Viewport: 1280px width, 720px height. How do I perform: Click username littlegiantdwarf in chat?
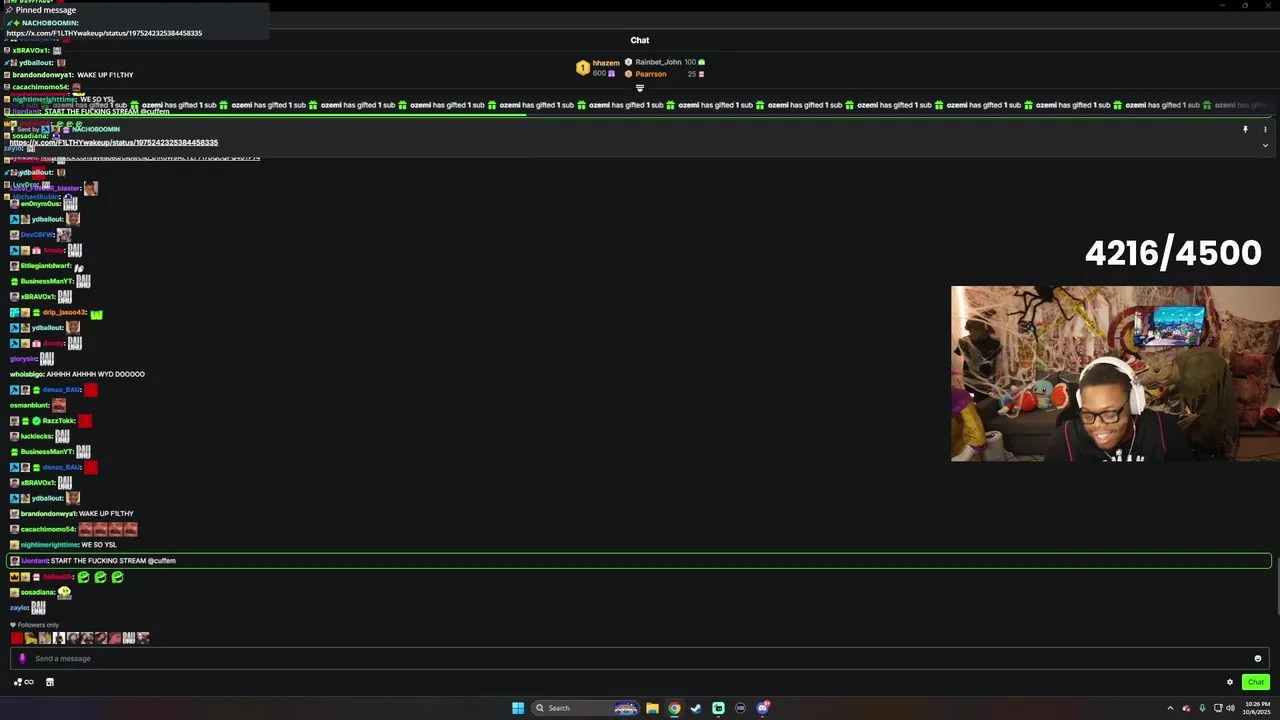pos(46,266)
